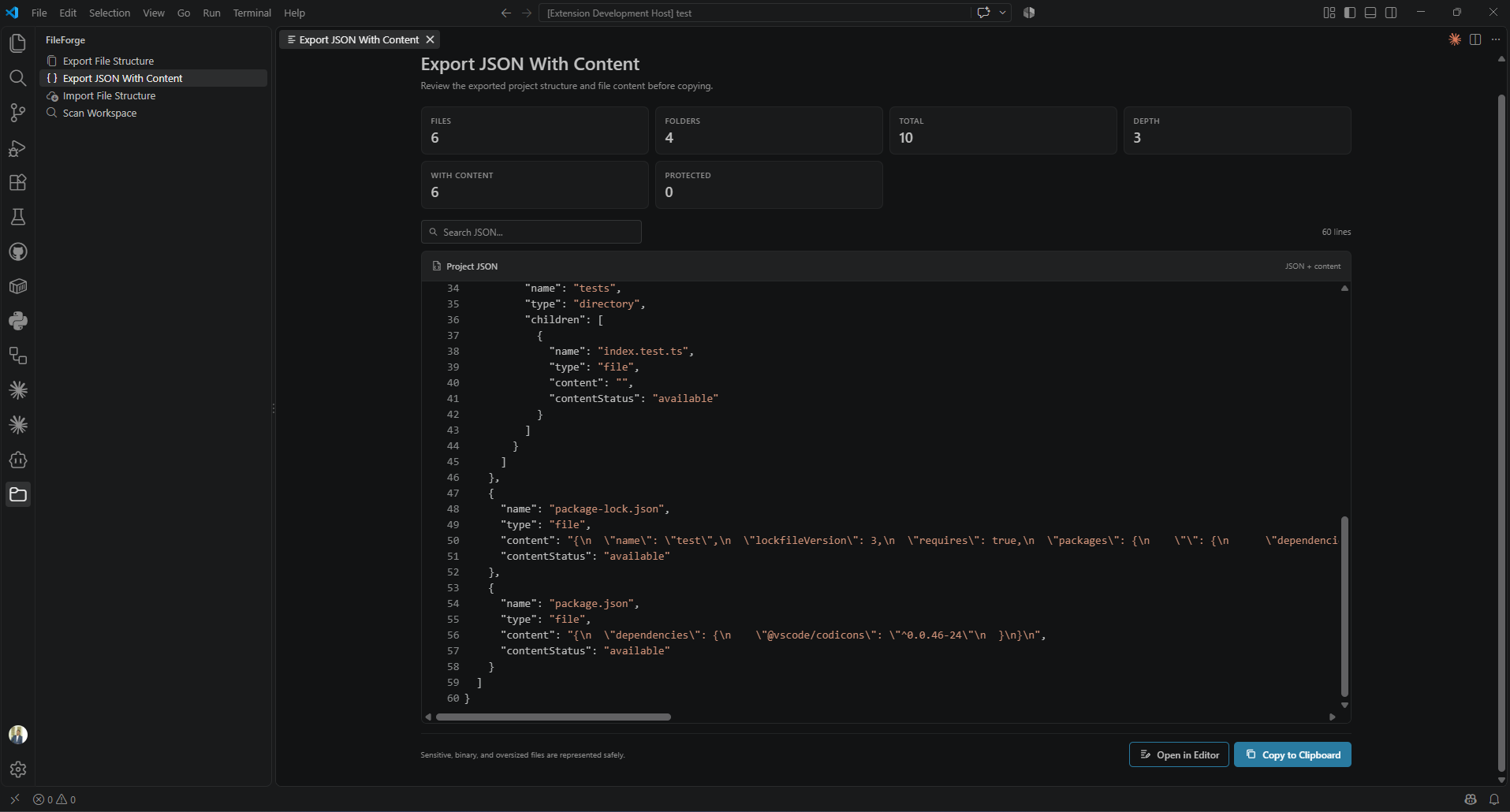The height and width of the screenshot is (812, 1510).
Task: Open the Go menu
Action: click(x=184, y=13)
